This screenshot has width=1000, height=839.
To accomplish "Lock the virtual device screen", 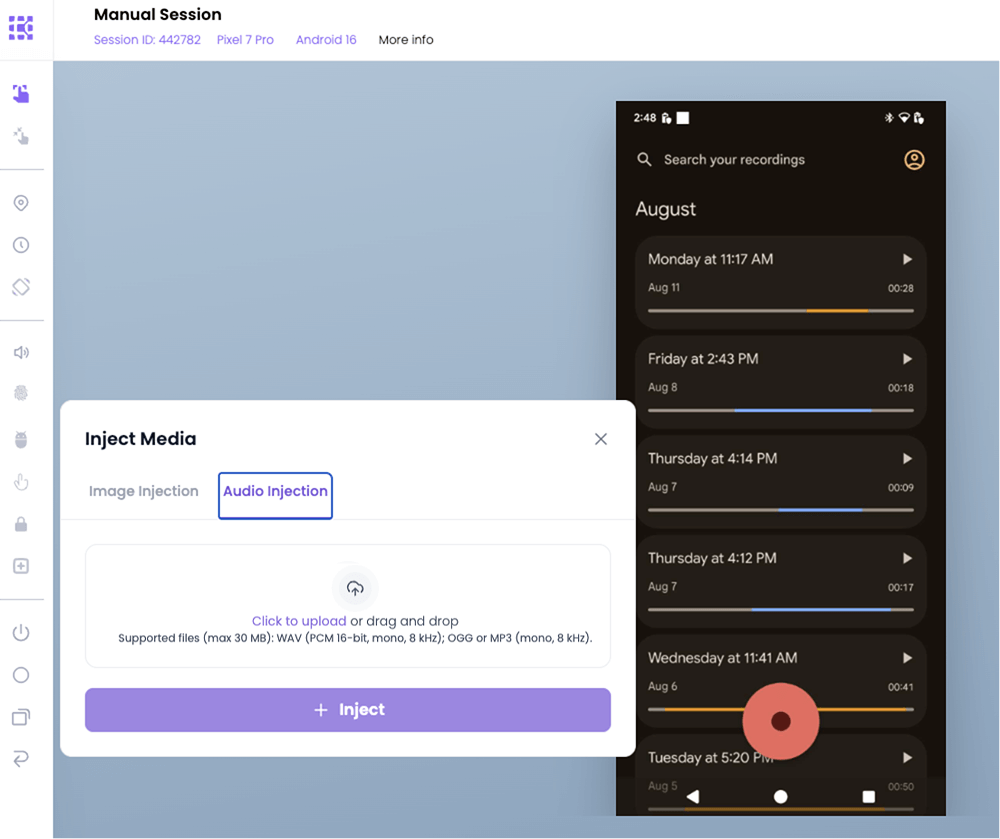I will 22,524.
